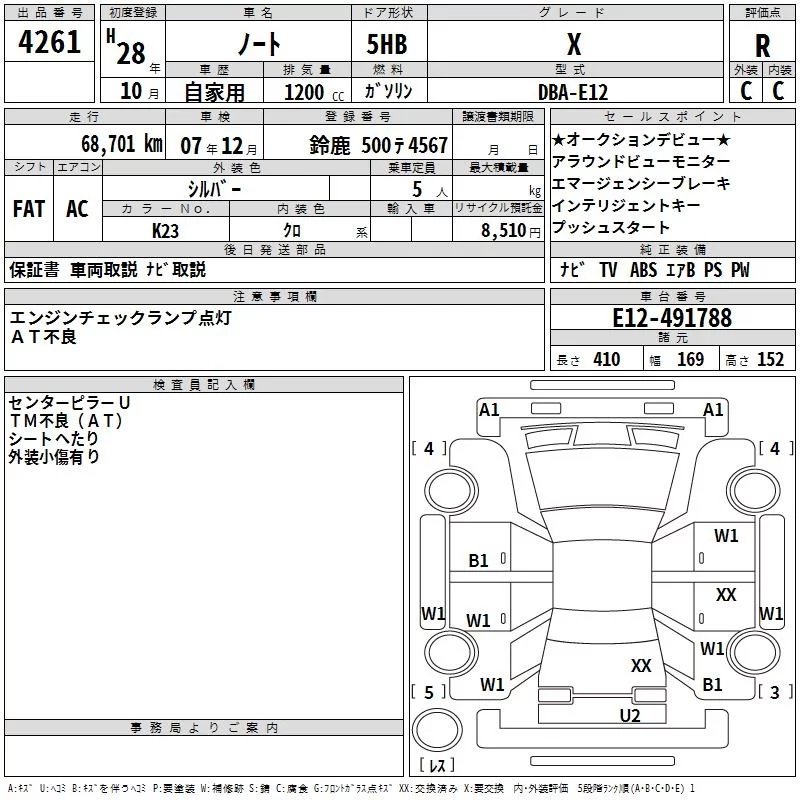Click the spare tire レス circle icon

pyautogui.click(x=437, y=730)
